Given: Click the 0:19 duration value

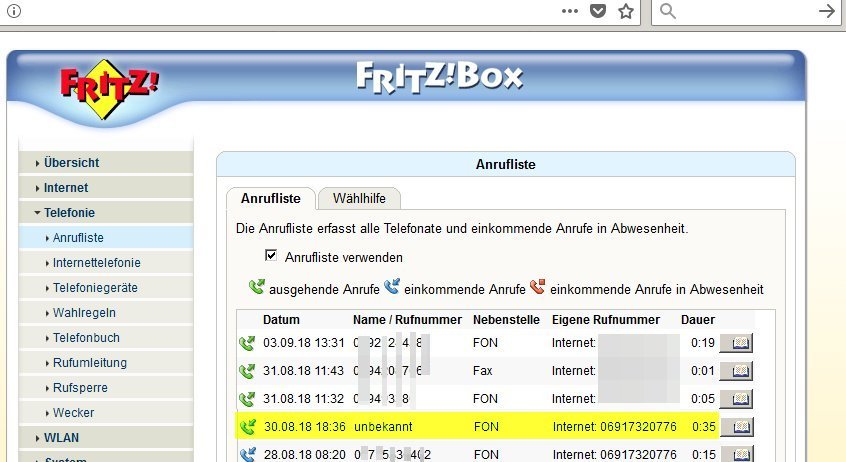Looking at the screenshot, I should click(x=702, y=343).
